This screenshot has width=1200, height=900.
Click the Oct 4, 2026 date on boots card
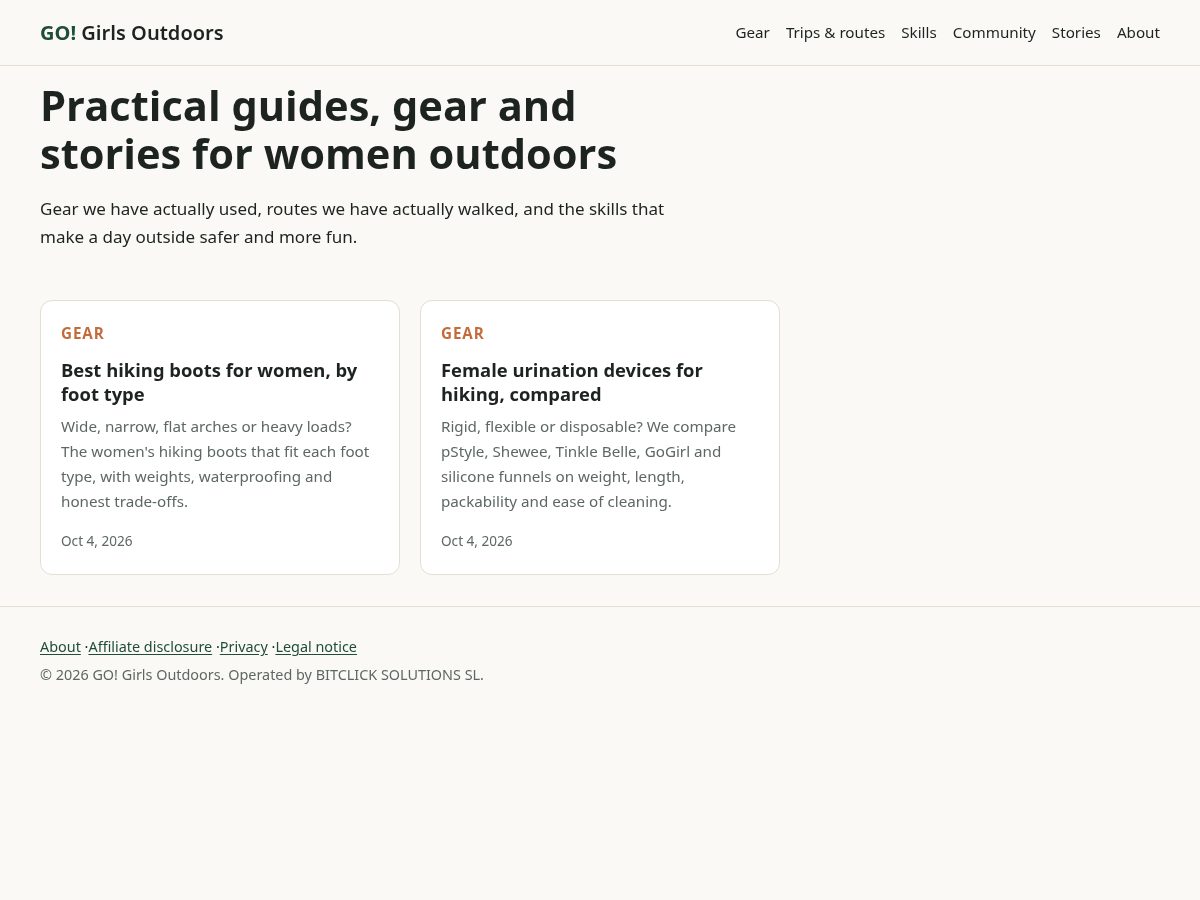coord(97,541)
